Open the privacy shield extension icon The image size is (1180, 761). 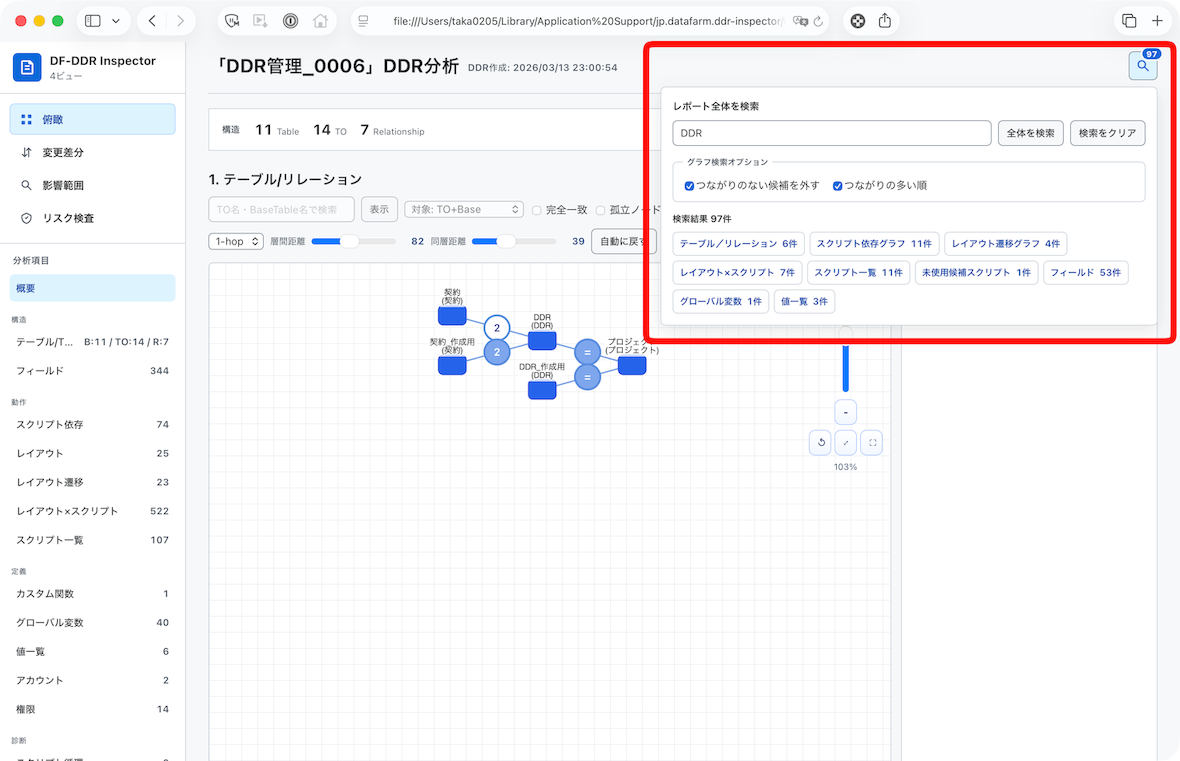tap(232, 21)
